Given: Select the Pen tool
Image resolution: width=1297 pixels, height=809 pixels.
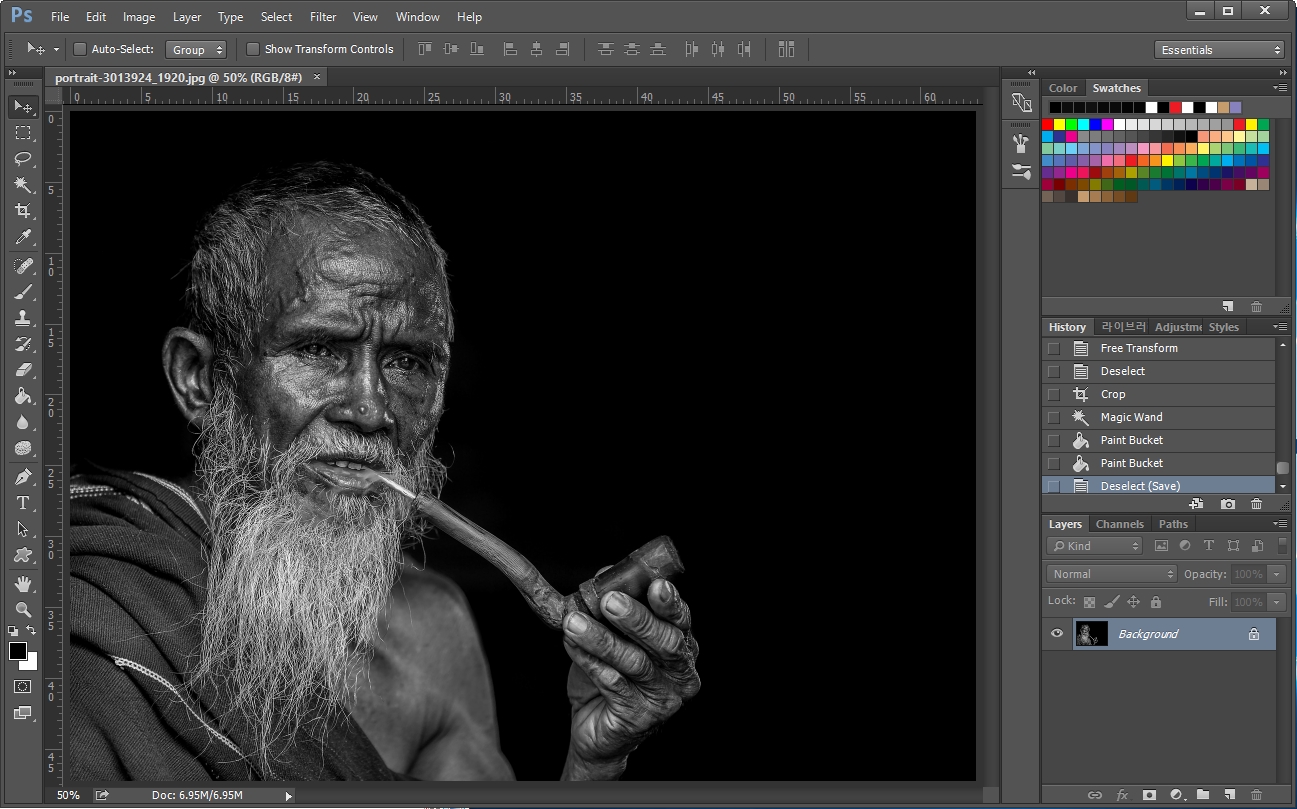Looking at the screenshot, I should (22, 477).
